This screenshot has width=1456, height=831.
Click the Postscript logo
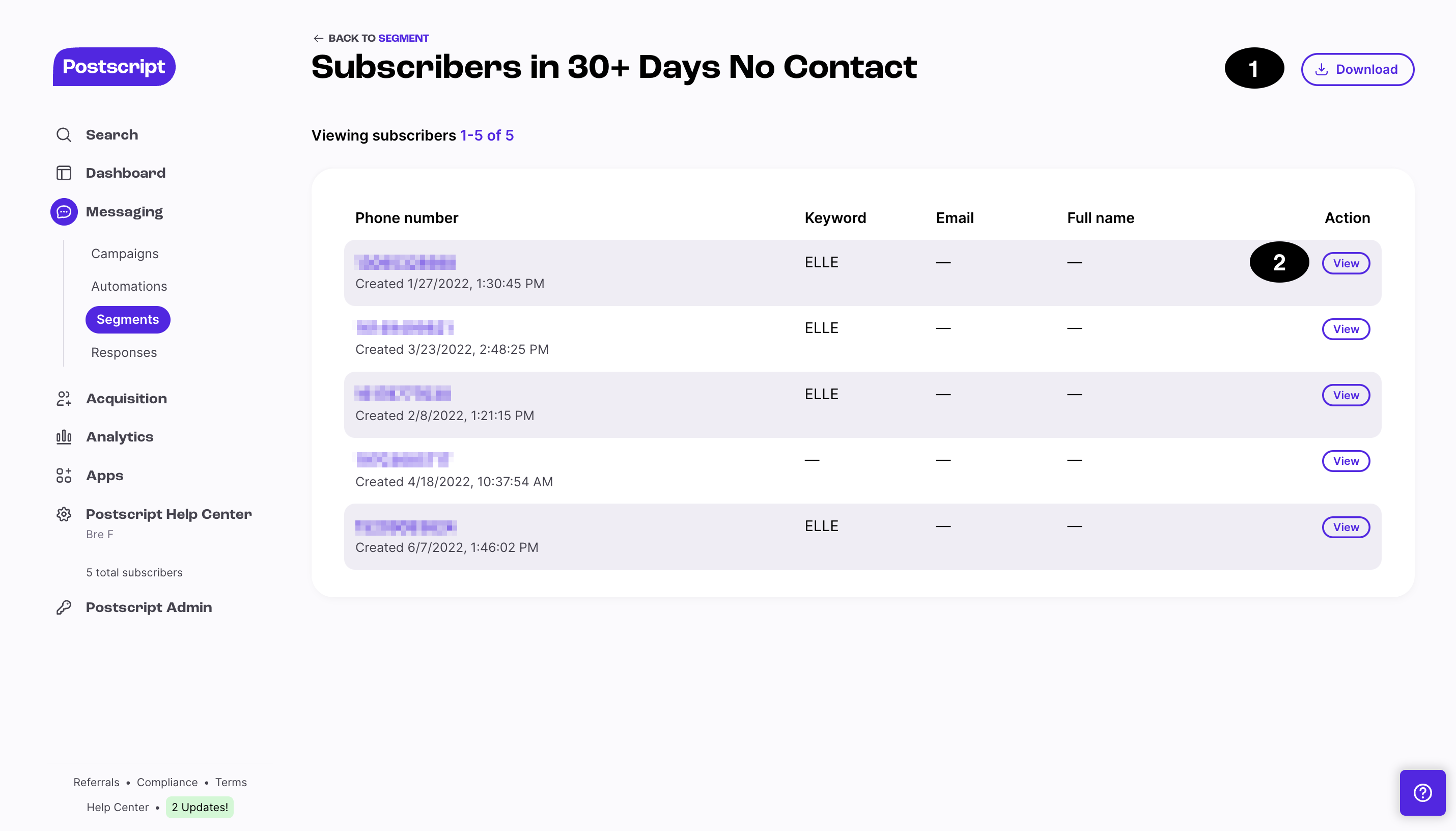pos(114,67)
